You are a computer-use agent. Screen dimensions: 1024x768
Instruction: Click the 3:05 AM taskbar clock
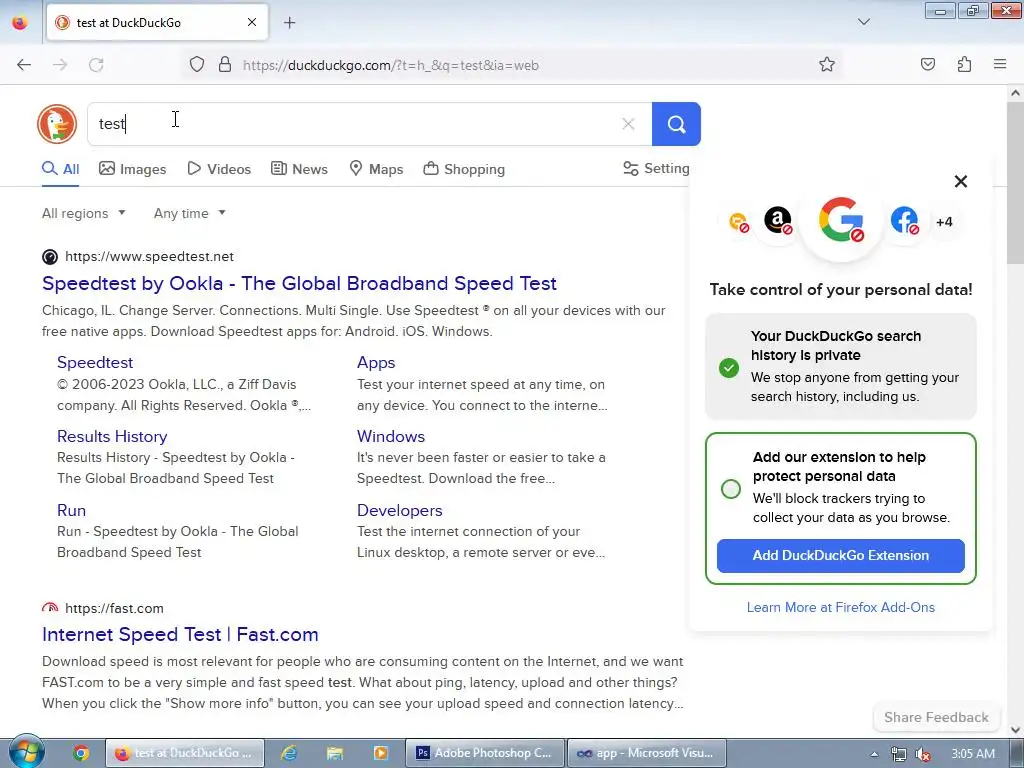point(973,754)
